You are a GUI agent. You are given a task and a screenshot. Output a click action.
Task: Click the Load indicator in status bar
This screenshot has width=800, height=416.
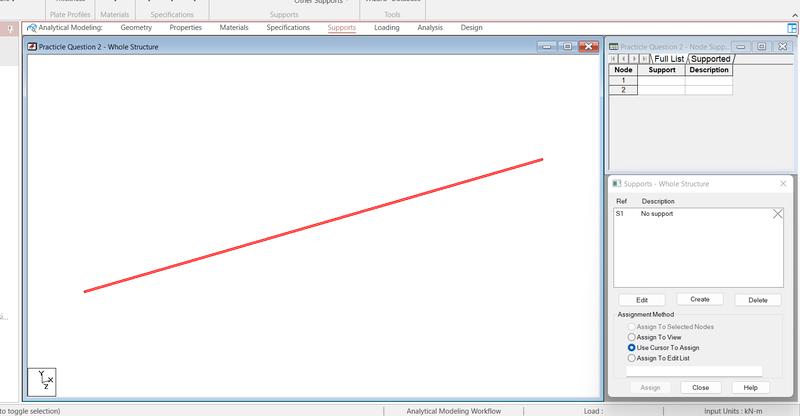point(593,411)
